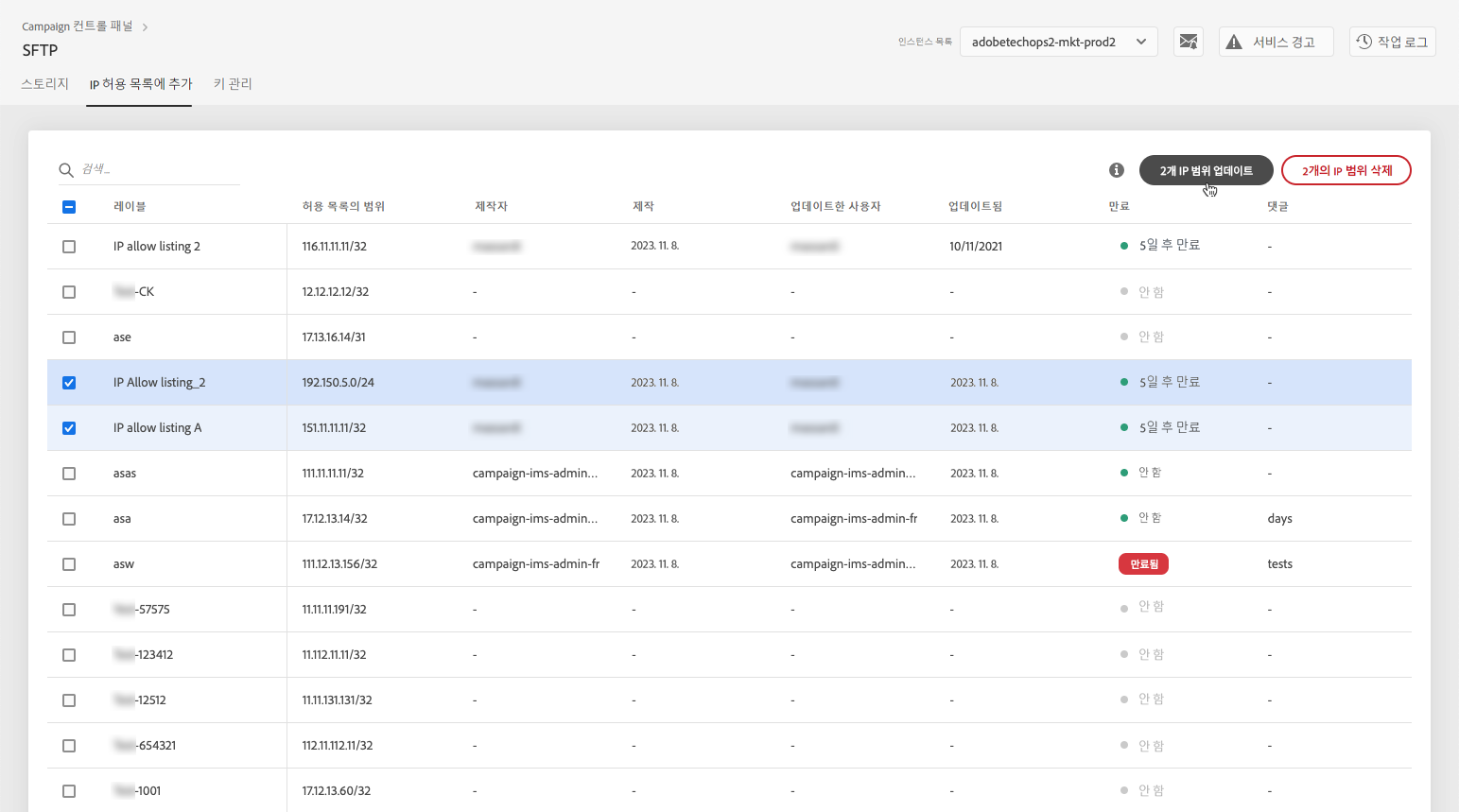
Task: Click the tests comment cell
Action: pos(1279,564)
